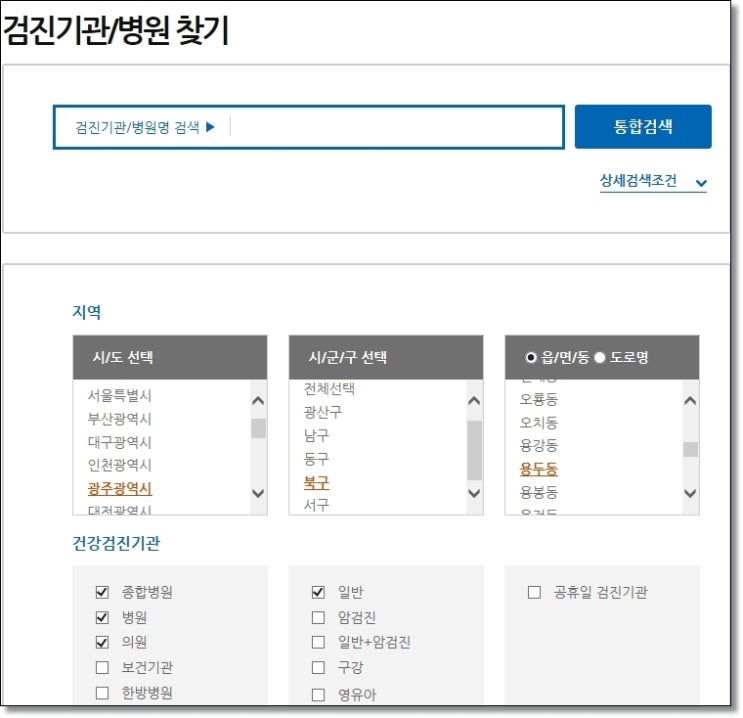This screenshot has height=718, width=743.
Task: Select 광주광역시 in the city list
Action: [119, 488]
